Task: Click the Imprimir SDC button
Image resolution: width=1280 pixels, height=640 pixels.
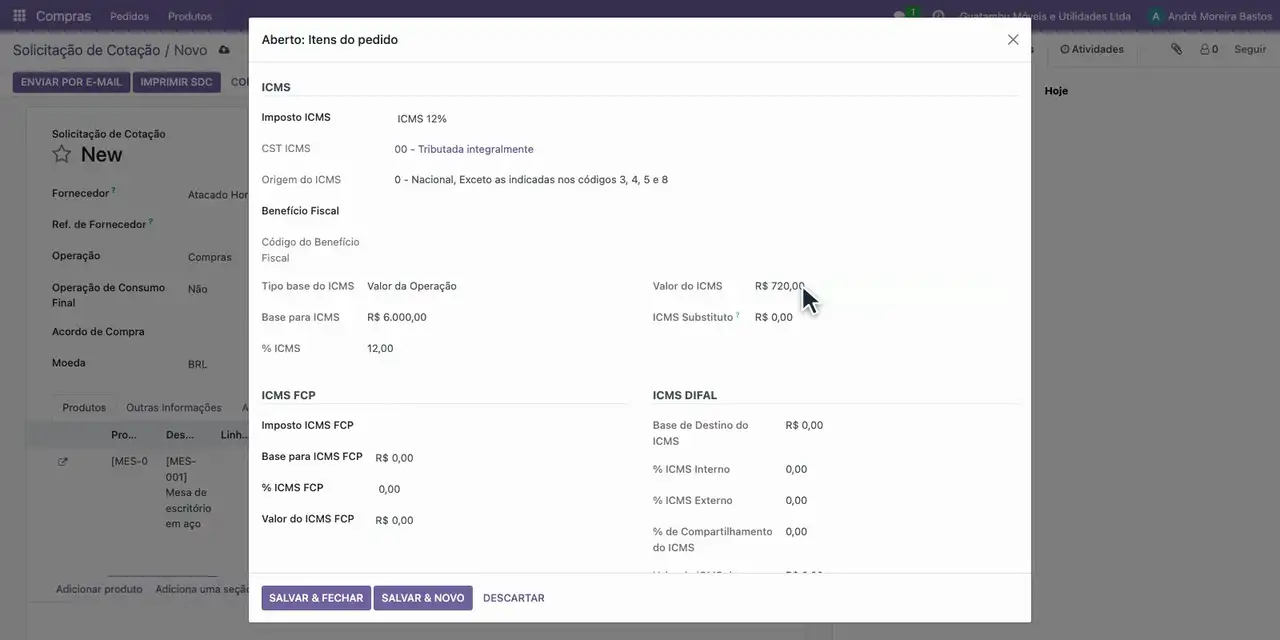Action: (177, 82)
